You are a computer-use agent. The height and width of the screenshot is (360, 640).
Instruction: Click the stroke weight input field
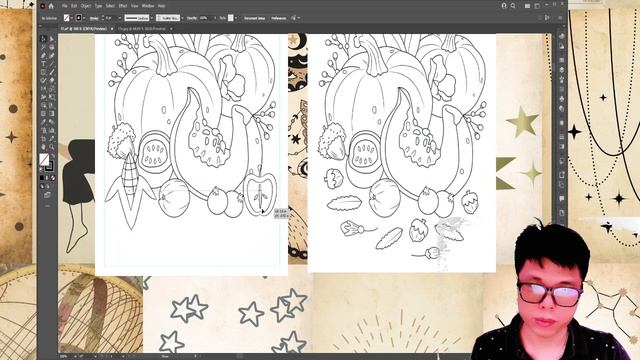tap(110, 18)
